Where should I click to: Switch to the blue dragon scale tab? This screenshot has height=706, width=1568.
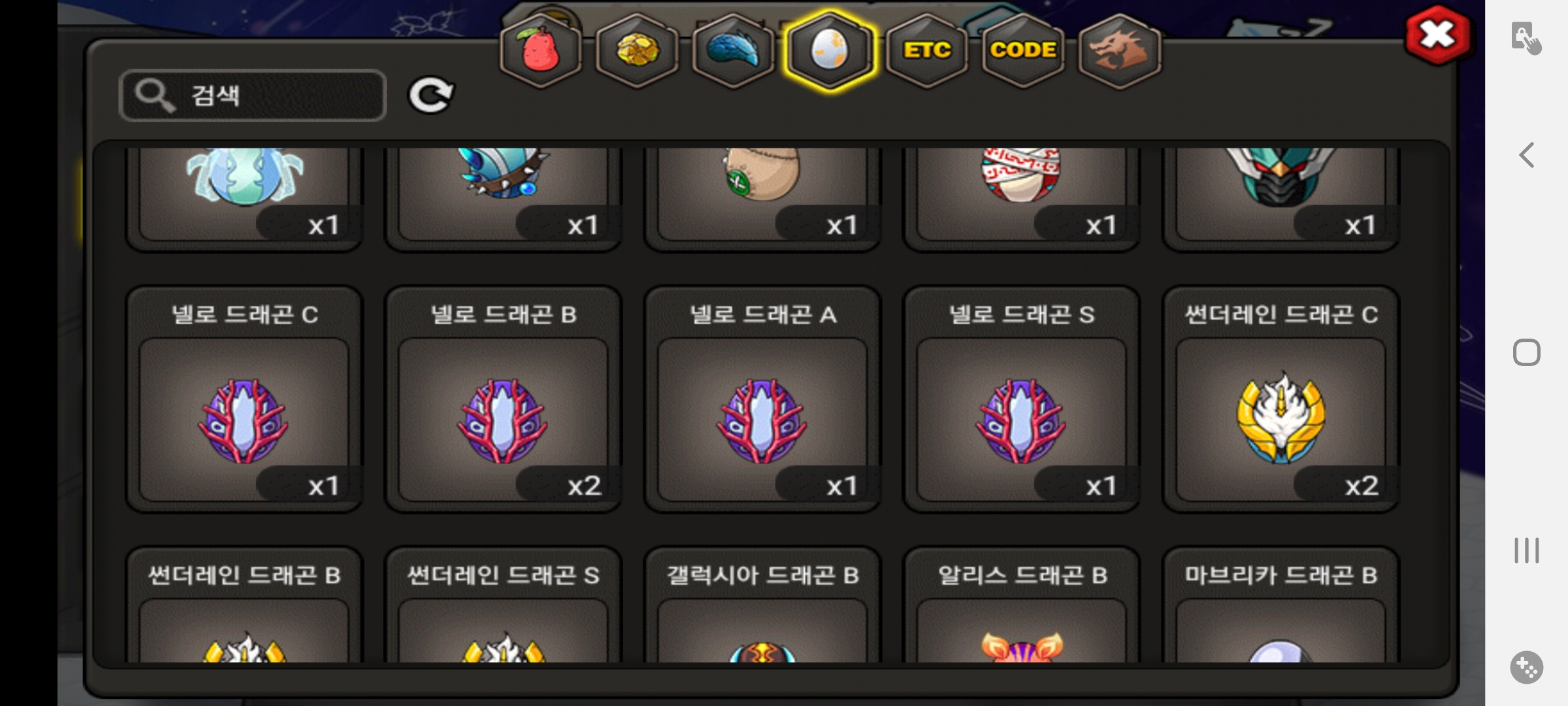pos(733,51)
